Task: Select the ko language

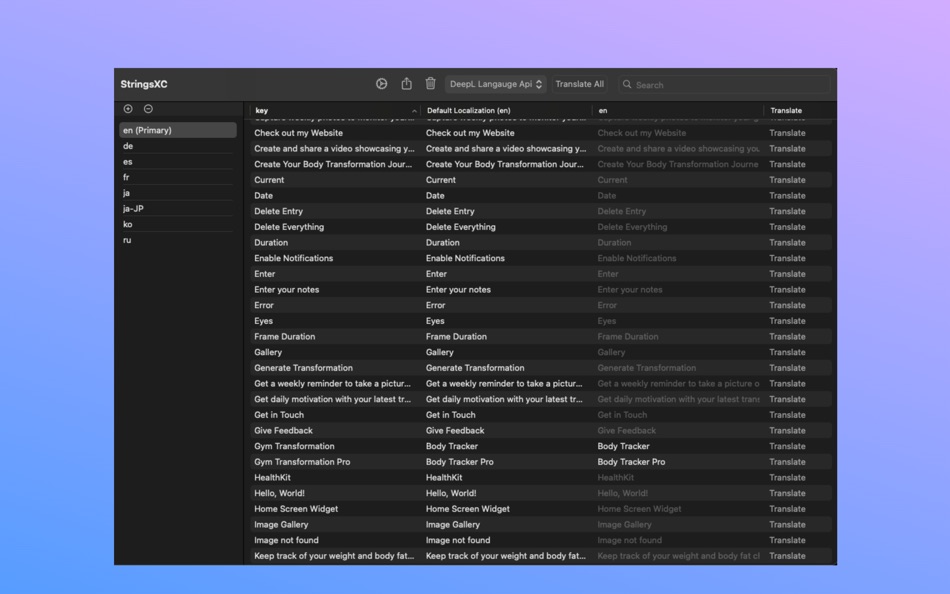Action: click(x=178, y=224)
